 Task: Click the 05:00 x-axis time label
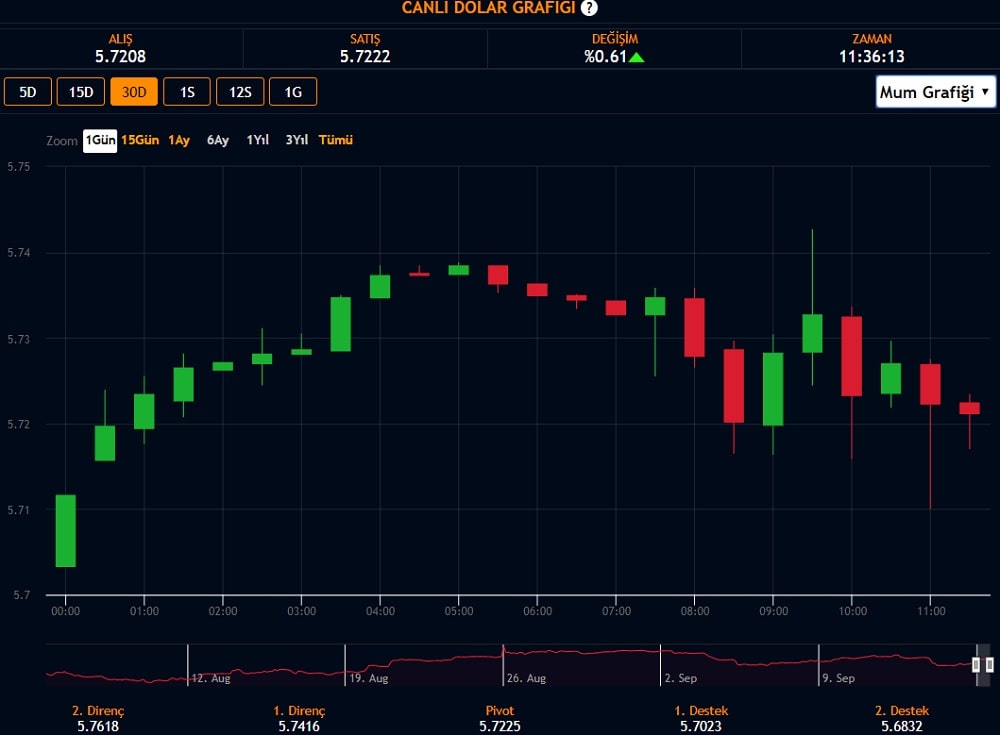(459, 611)
